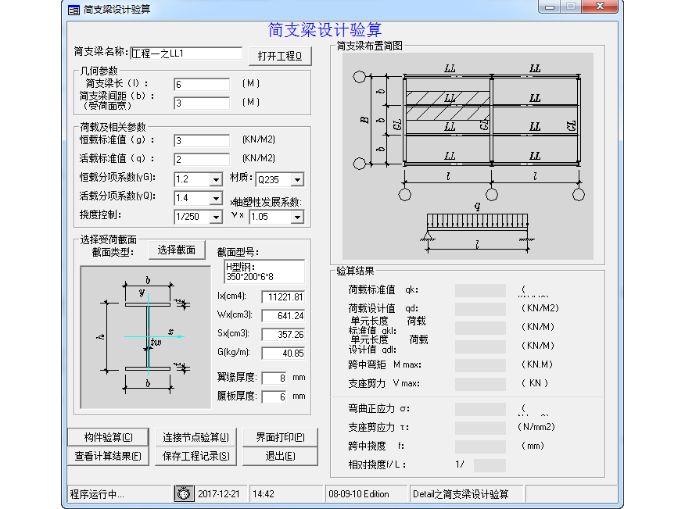
Task: Expand the 挠度控制 1/250 dropdown
Action: (x=215, y=217)
